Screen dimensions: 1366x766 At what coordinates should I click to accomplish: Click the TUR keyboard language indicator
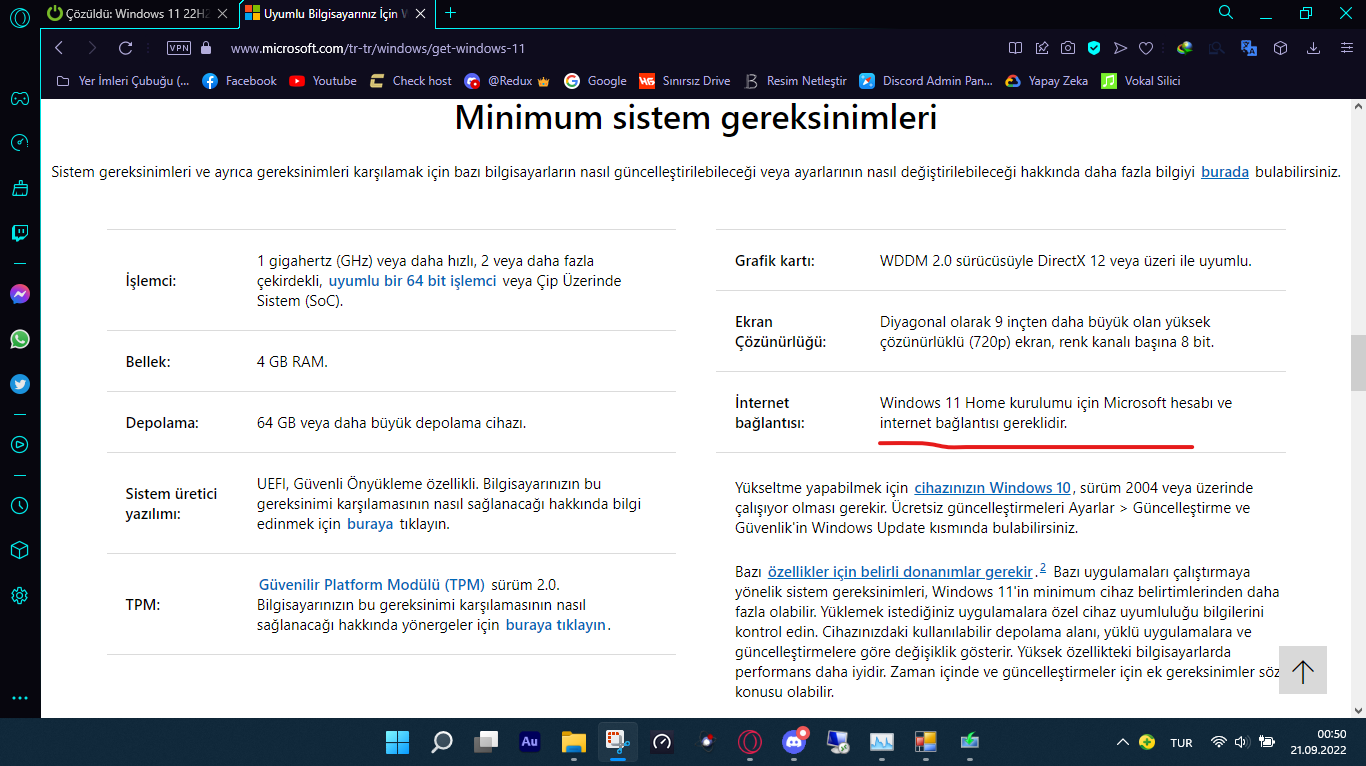[1181, 743]
